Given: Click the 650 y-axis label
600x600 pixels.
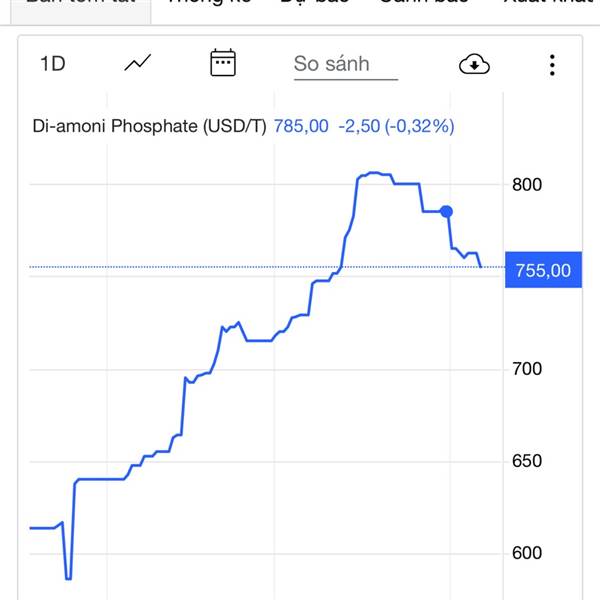Looking at the screenshot, I should (x=527, y=461).
